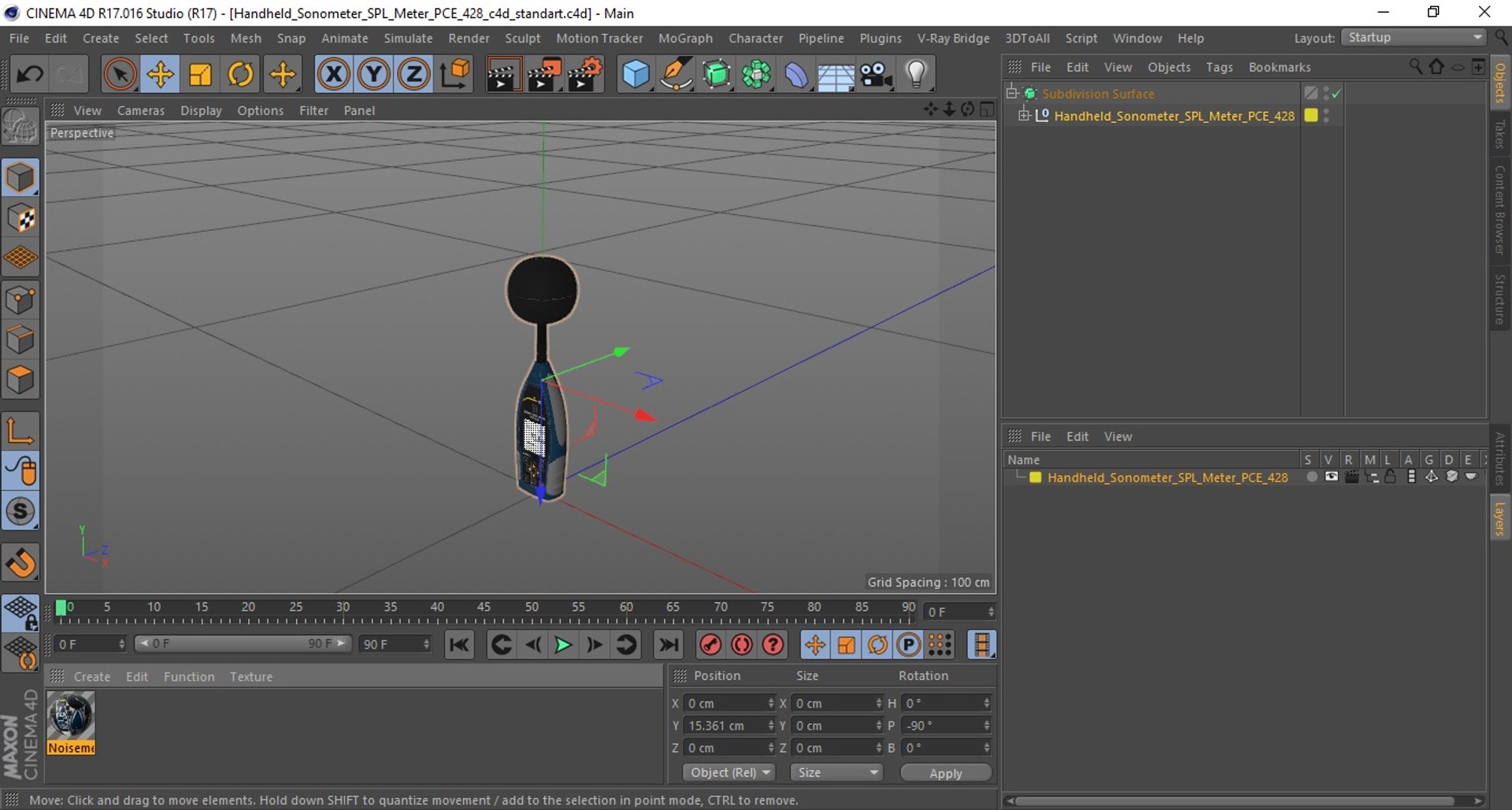This screenshot has height=810, width=1512.
Task: Click the timeline preview range slider bar
Action: point(242,644)
